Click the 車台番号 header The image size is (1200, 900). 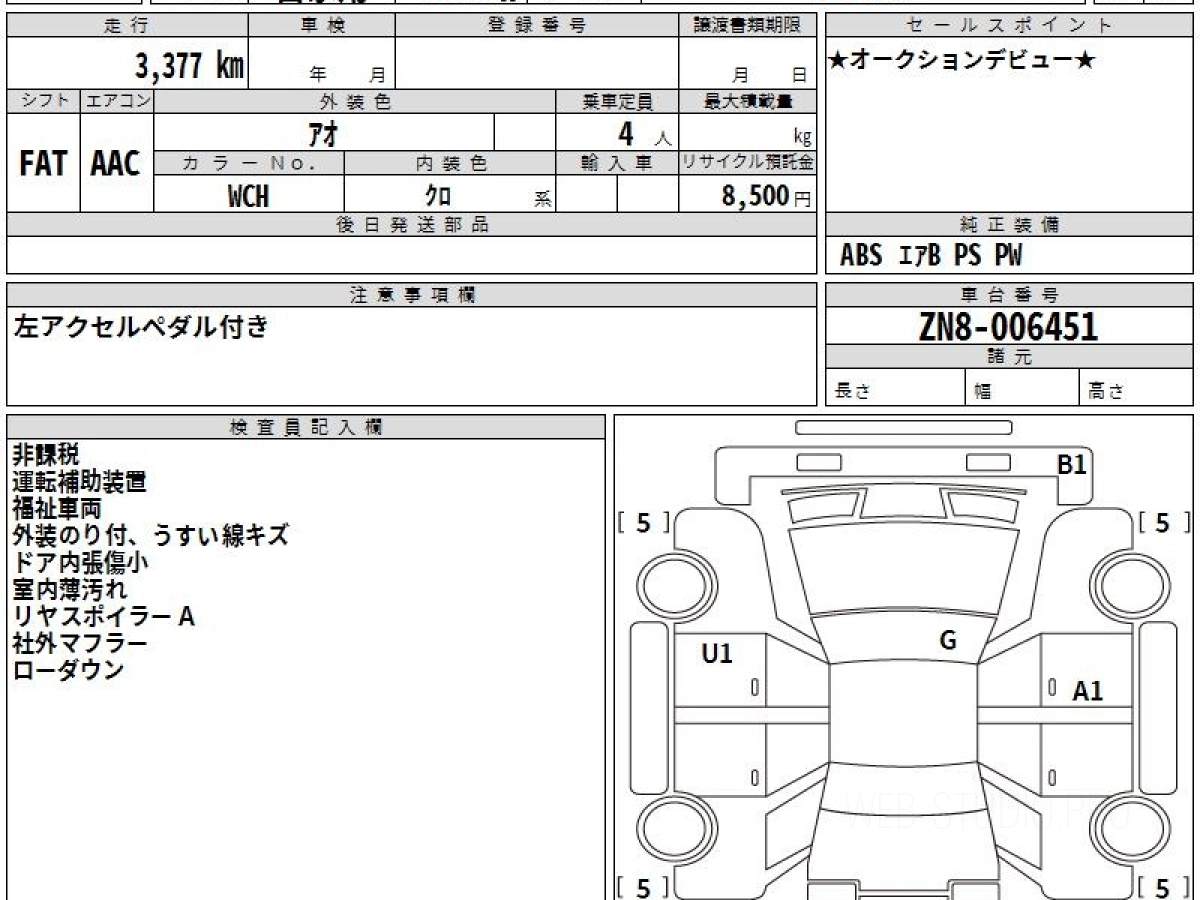click(x=1009, y=295)
